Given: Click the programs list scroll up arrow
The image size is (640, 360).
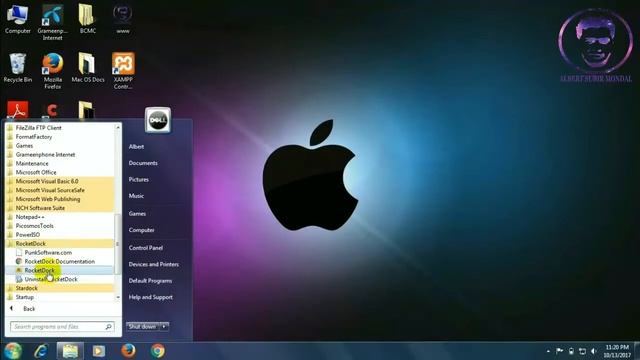Looking at the screenshot, I should click(118, 127).
